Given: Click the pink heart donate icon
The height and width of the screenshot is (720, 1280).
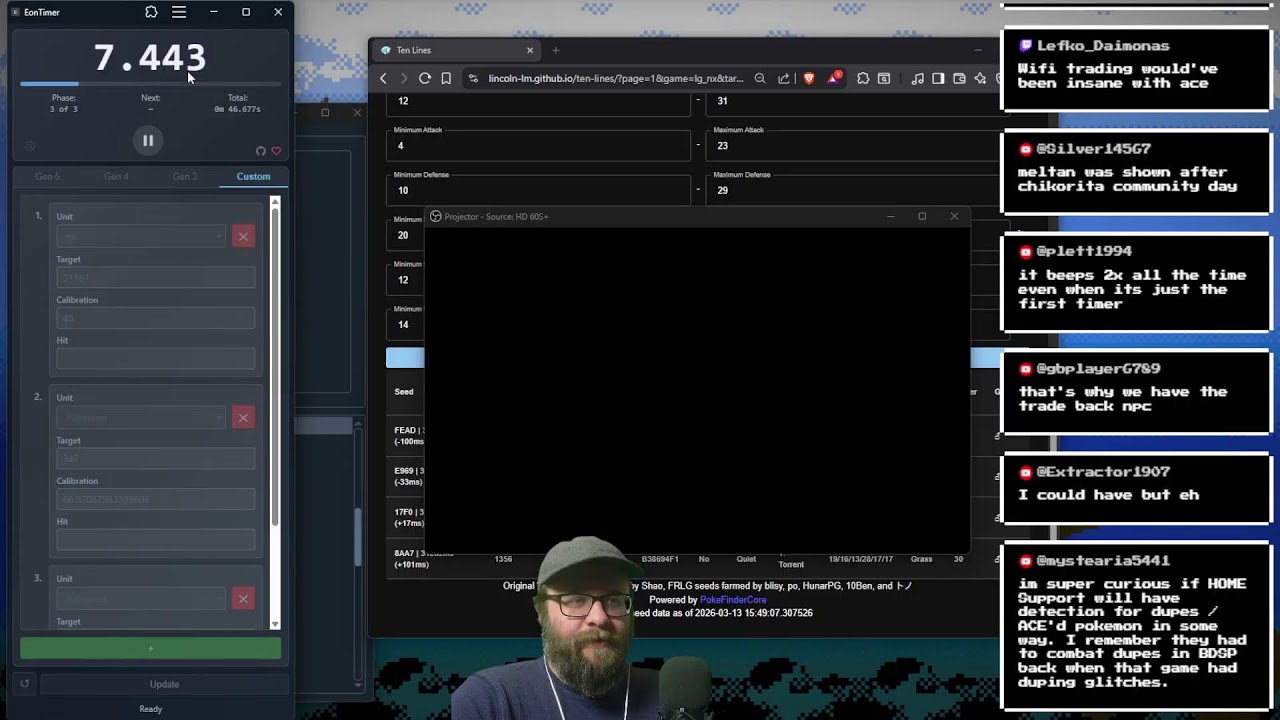Looking at the screenshot, I should (276, 151).
